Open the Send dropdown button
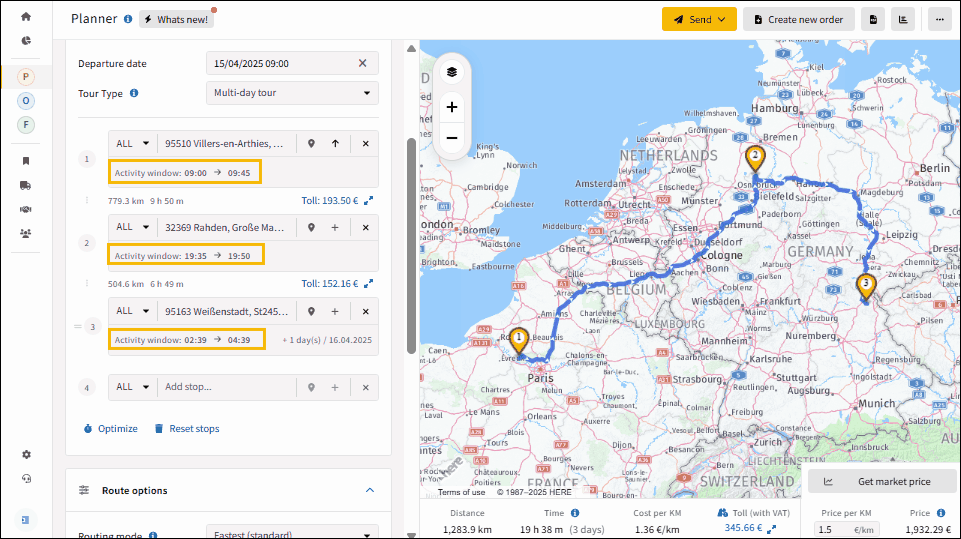Screen dimensions: 961x539 pyautogui.click(x=699, y=20)
